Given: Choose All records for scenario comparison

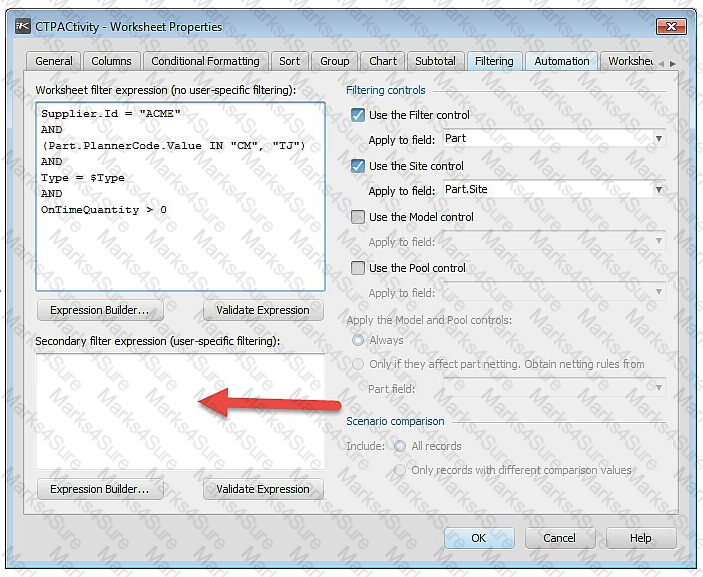Looking at the screenshot, I should pyautogui.click(x=399, y=446).
